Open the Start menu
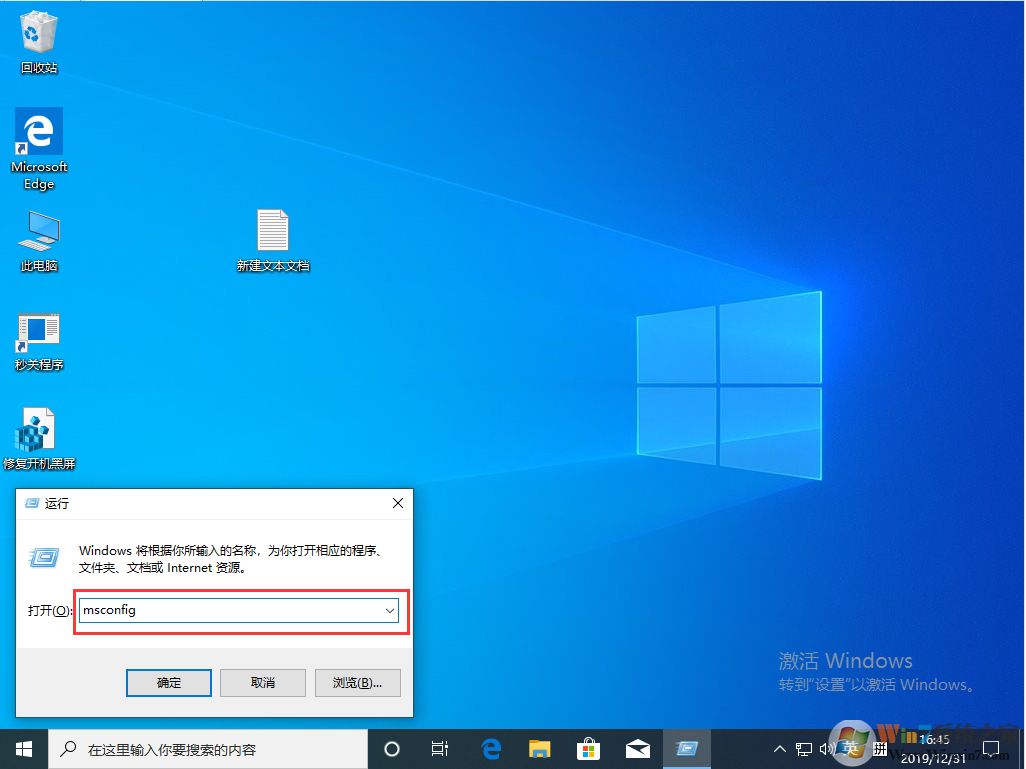The width and height of the screenshot is (1026, 769). point(22,748)
